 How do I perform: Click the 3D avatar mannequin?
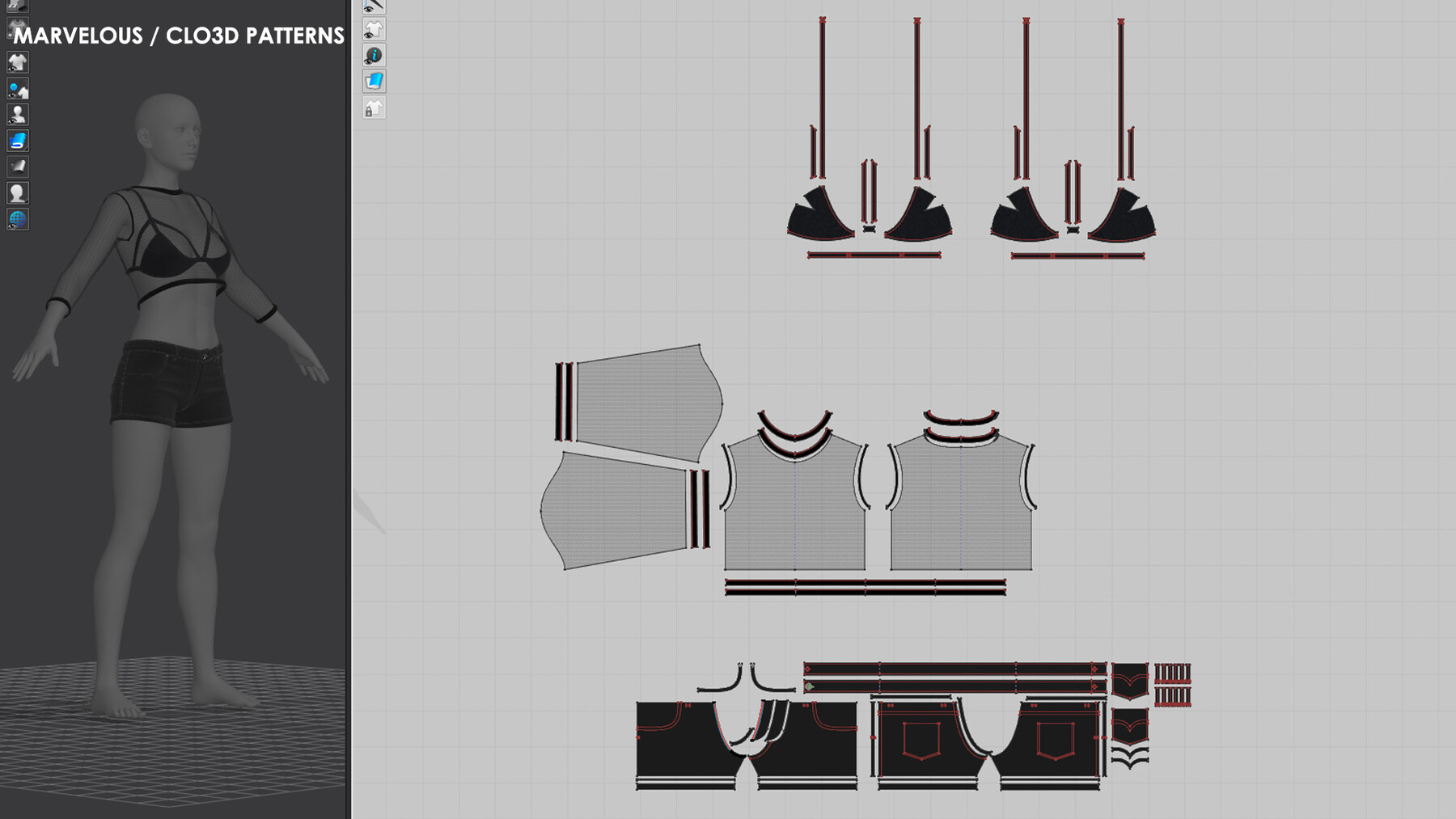point(174,323)
